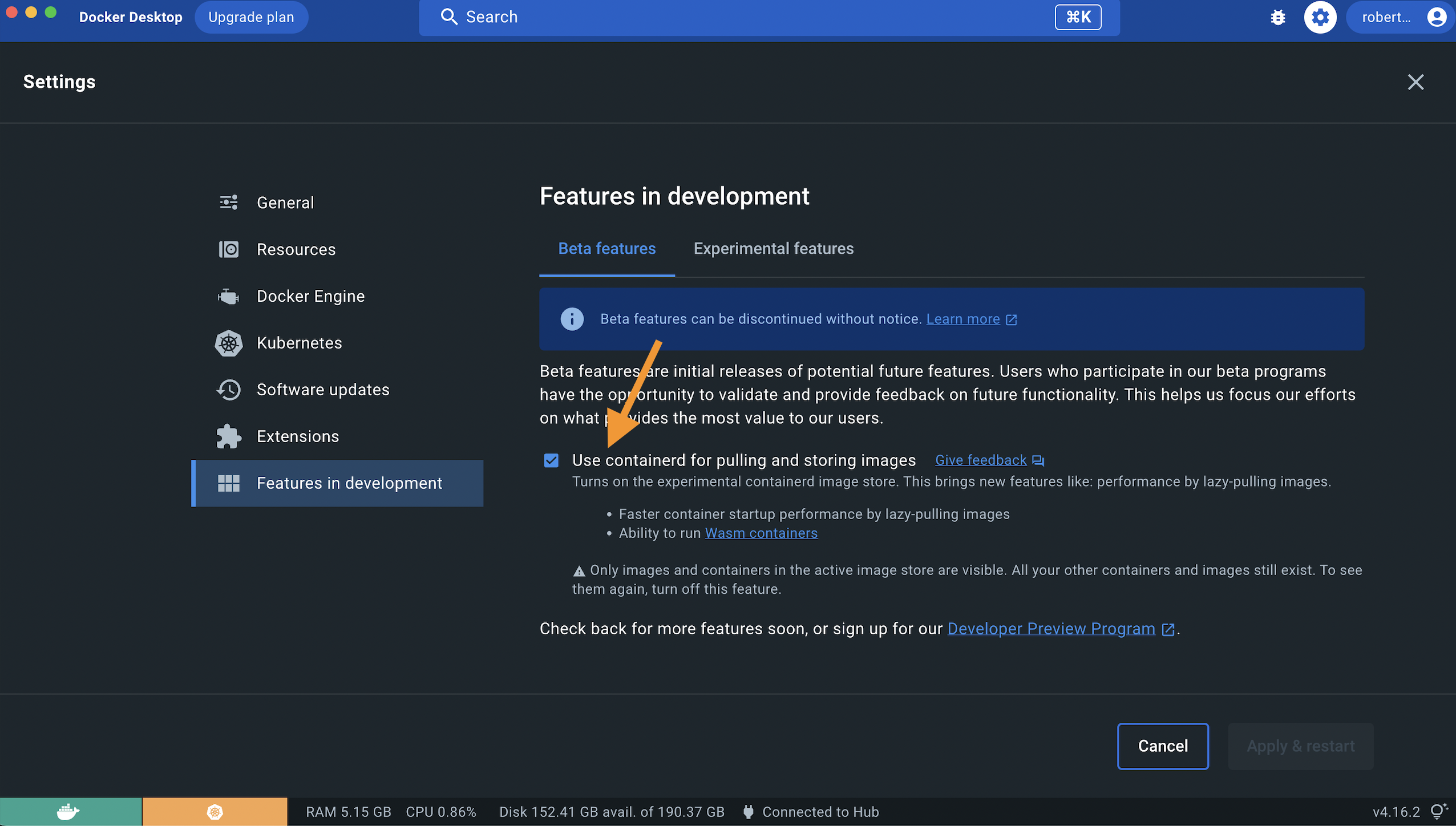
Task: Open settings via gear icon
Action: pos(1320,18)
